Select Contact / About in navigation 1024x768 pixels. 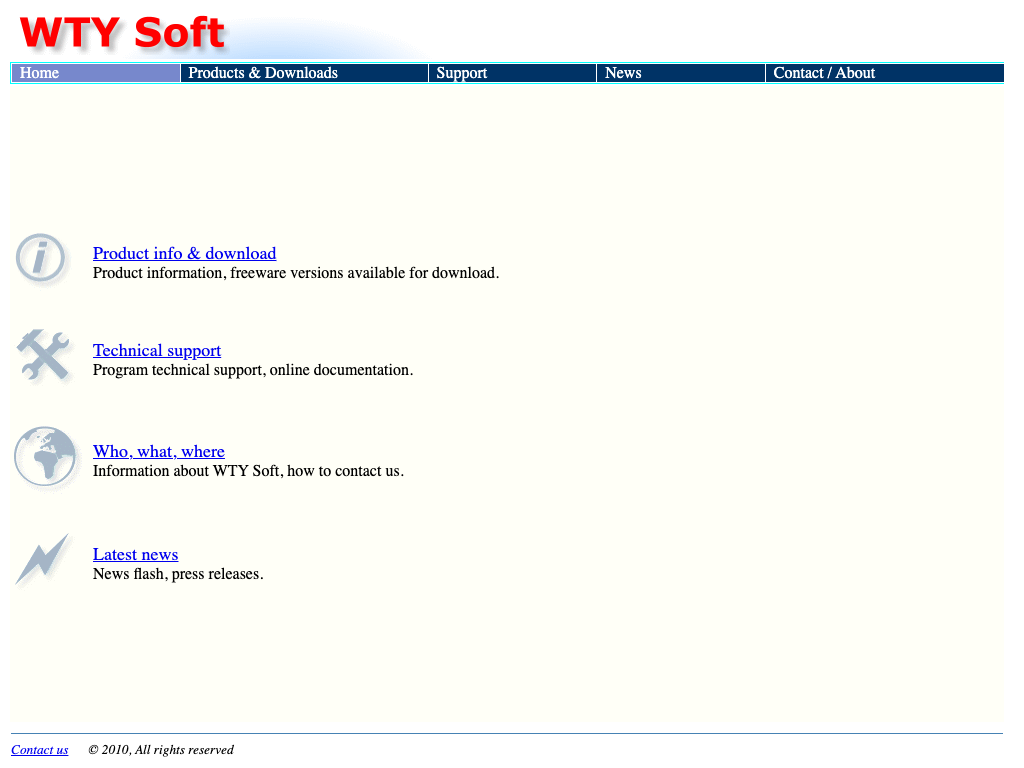point(885,73)
